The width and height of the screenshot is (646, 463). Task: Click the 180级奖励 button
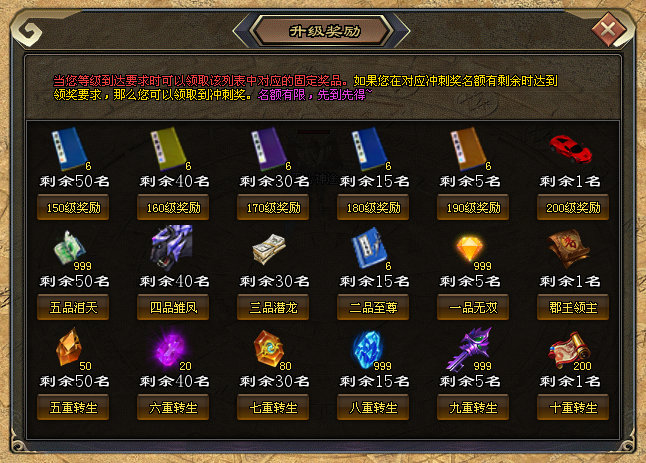click(373, 208)
